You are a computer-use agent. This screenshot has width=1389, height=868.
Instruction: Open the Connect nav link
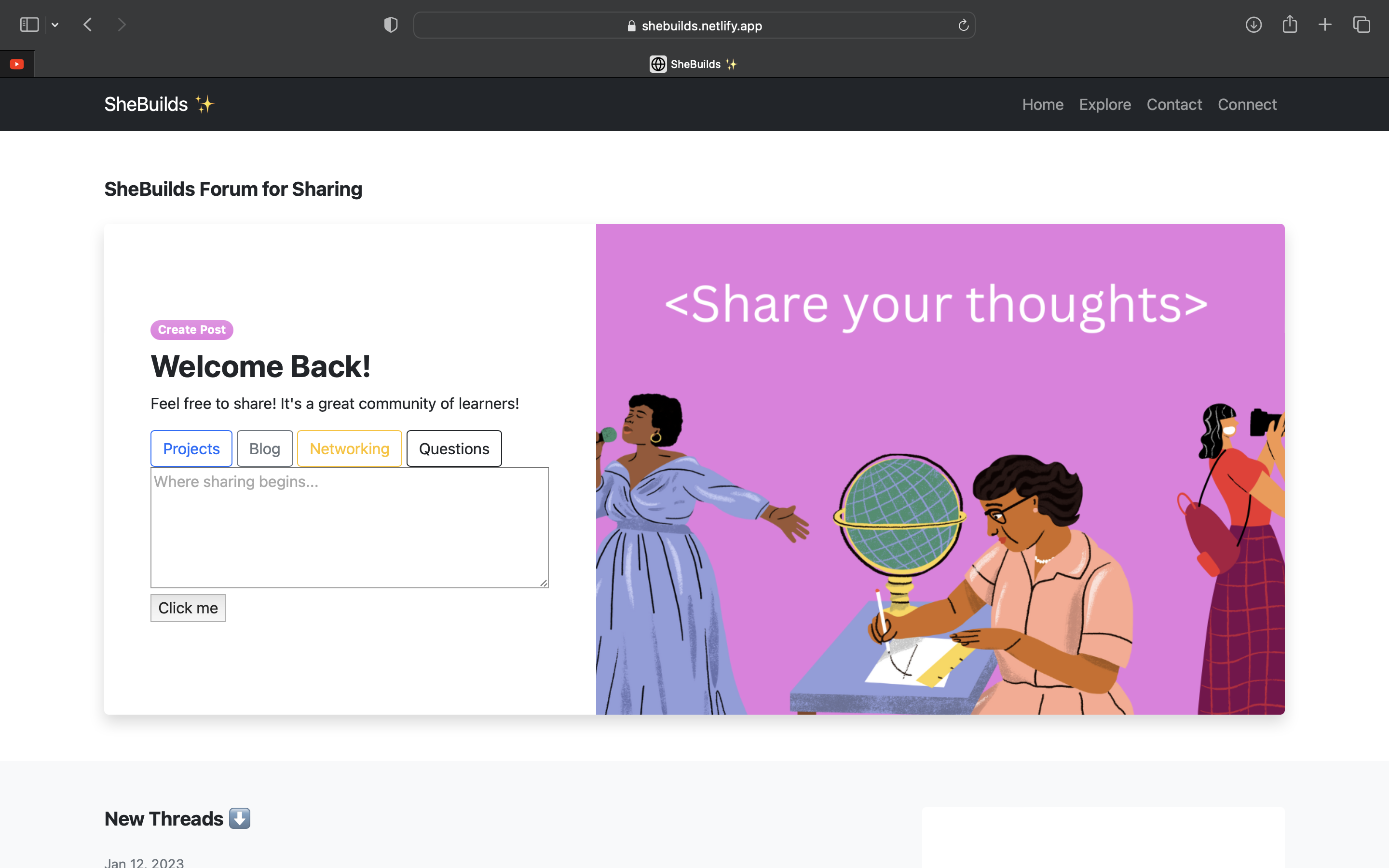pyautogui.click(x=1247, y=105)
